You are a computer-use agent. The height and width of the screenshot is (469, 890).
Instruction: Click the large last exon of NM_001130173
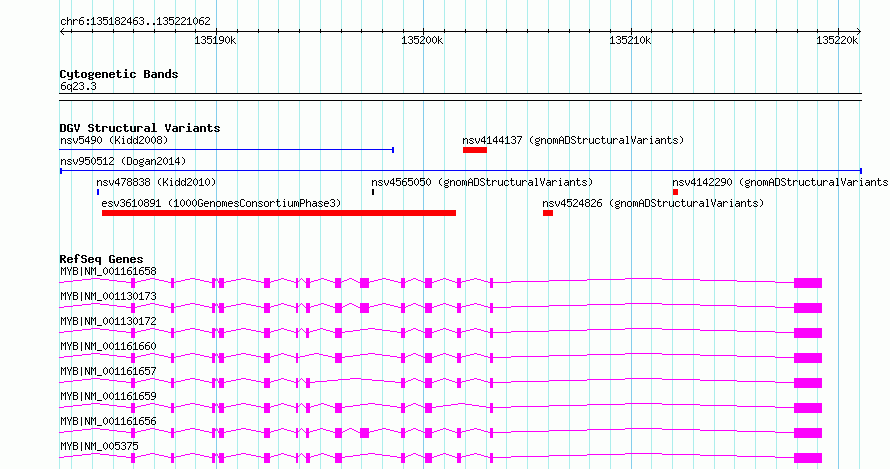(x=808, y=308)
